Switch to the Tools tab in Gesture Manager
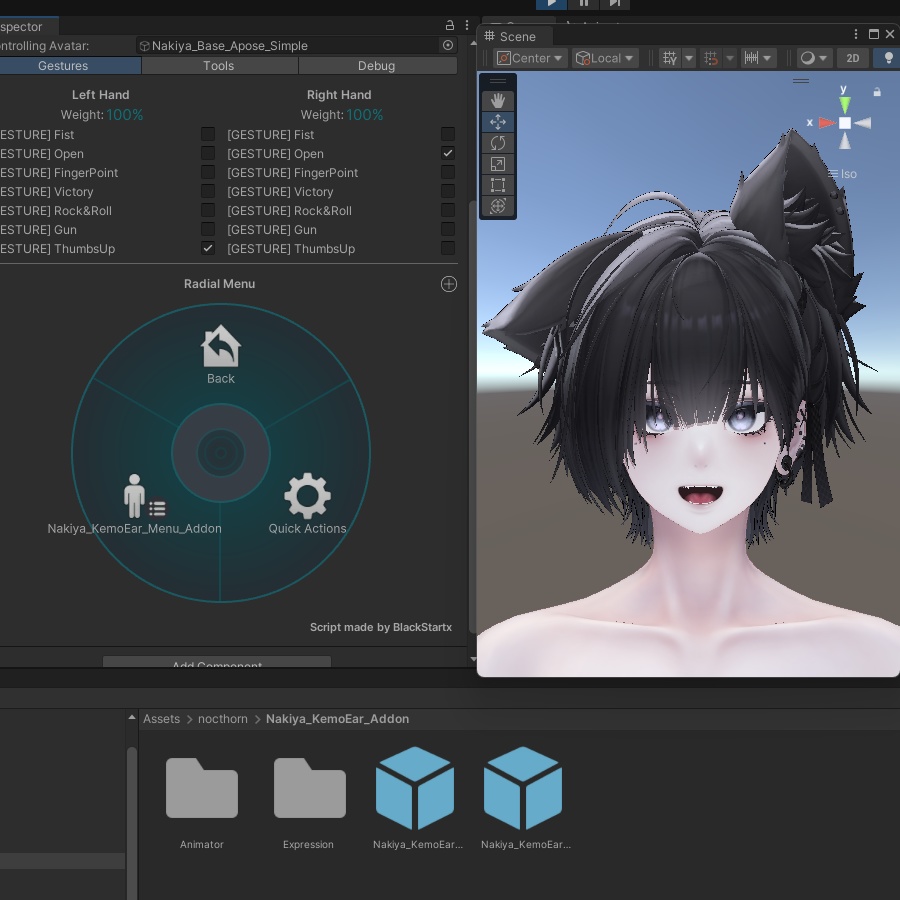 tap(218, 66)
